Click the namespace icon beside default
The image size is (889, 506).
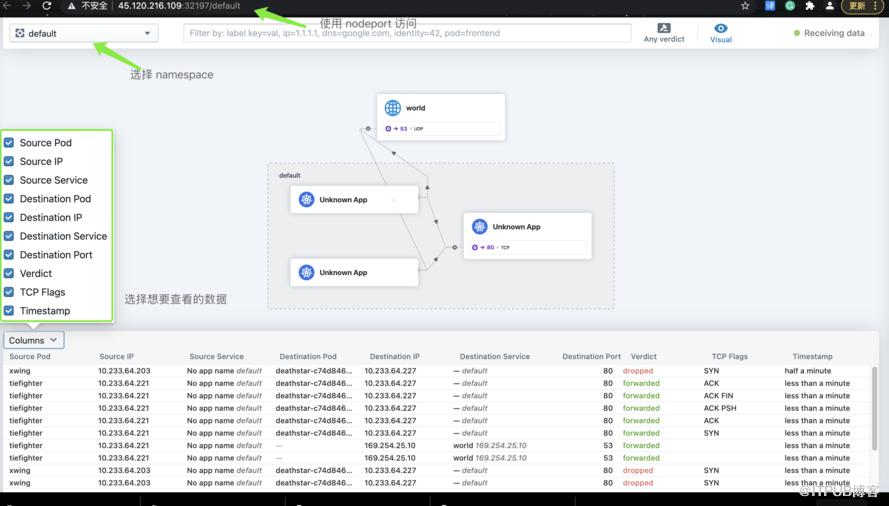pos(20,33)
